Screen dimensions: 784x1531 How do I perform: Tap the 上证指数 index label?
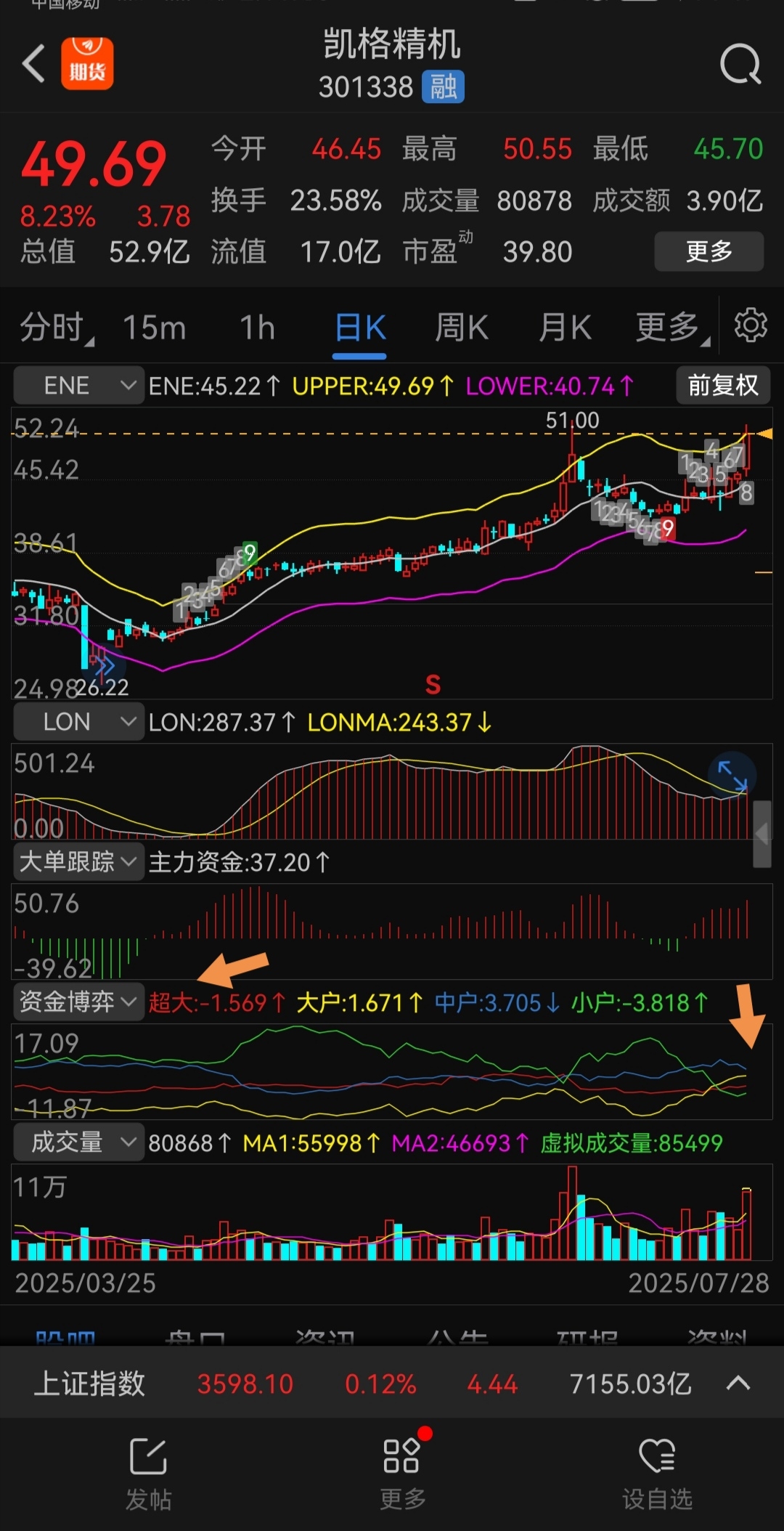tap(90, 1384)
